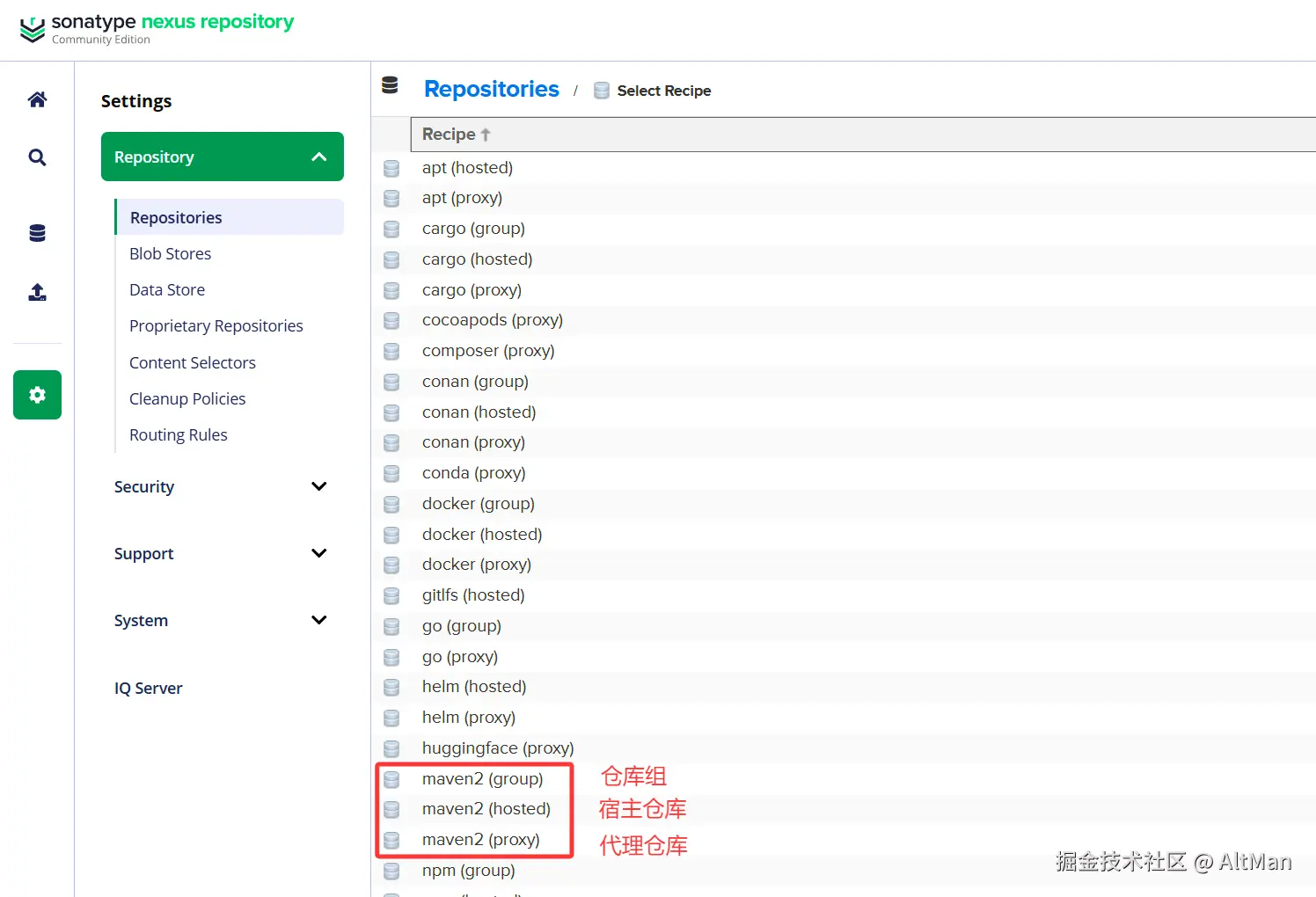Click the icon beside gitlfs (hosted)
Viewport: 1316px width, 897px height.
(391, 595)
